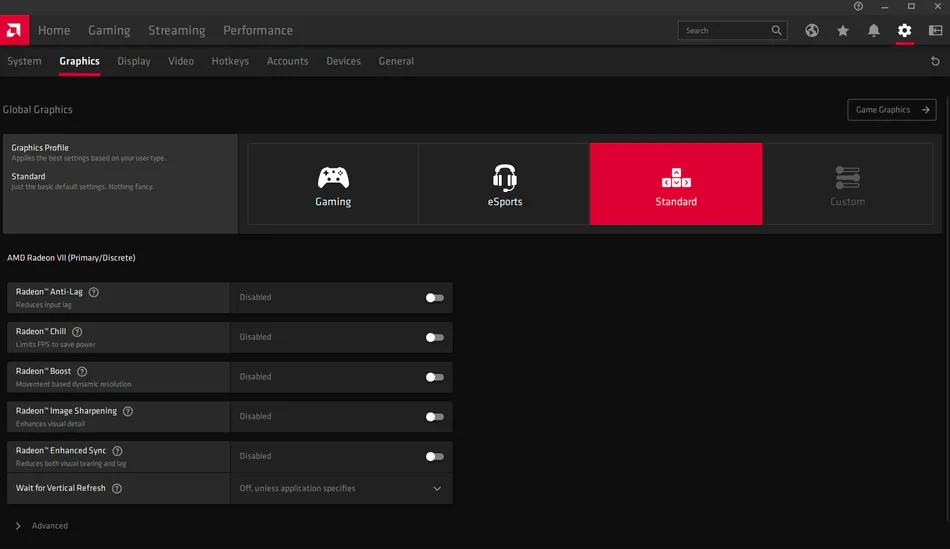Click the Radeon Anti-Lag Disabled status text
The height and width of the screenshot is (549, 950).
[x=255, y=297]
